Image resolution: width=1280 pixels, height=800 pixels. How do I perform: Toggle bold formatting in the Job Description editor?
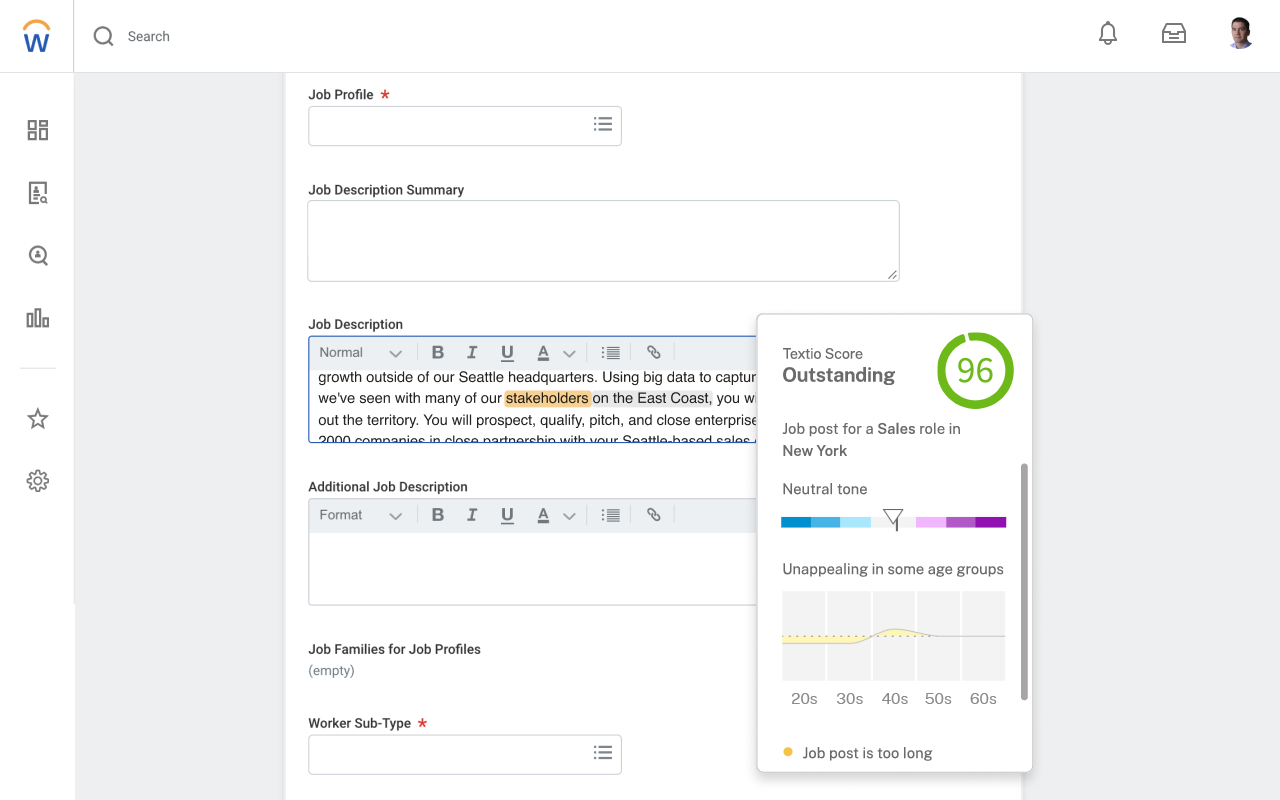(x=437, y=352)
